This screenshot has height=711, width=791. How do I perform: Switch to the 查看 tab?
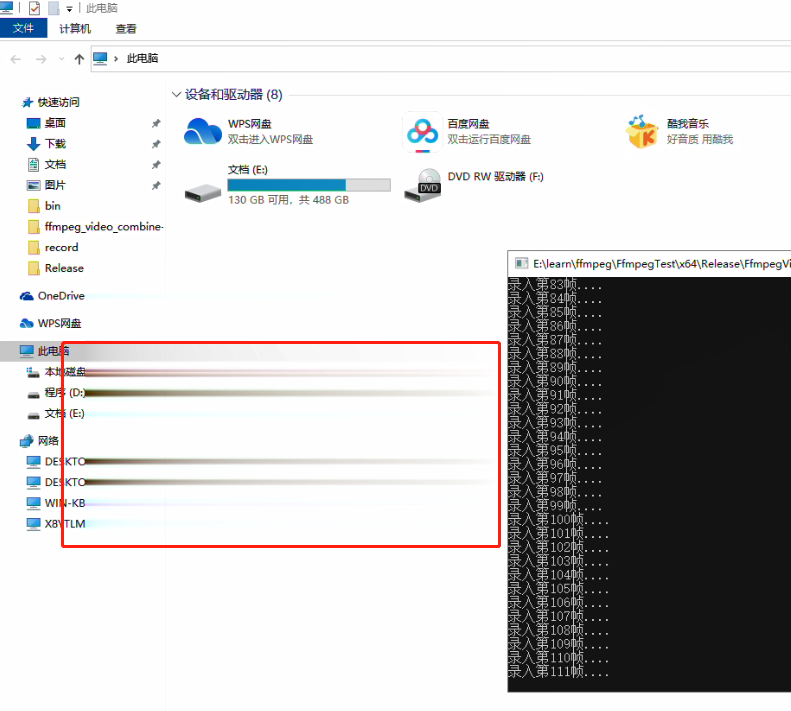coord(126,29)
